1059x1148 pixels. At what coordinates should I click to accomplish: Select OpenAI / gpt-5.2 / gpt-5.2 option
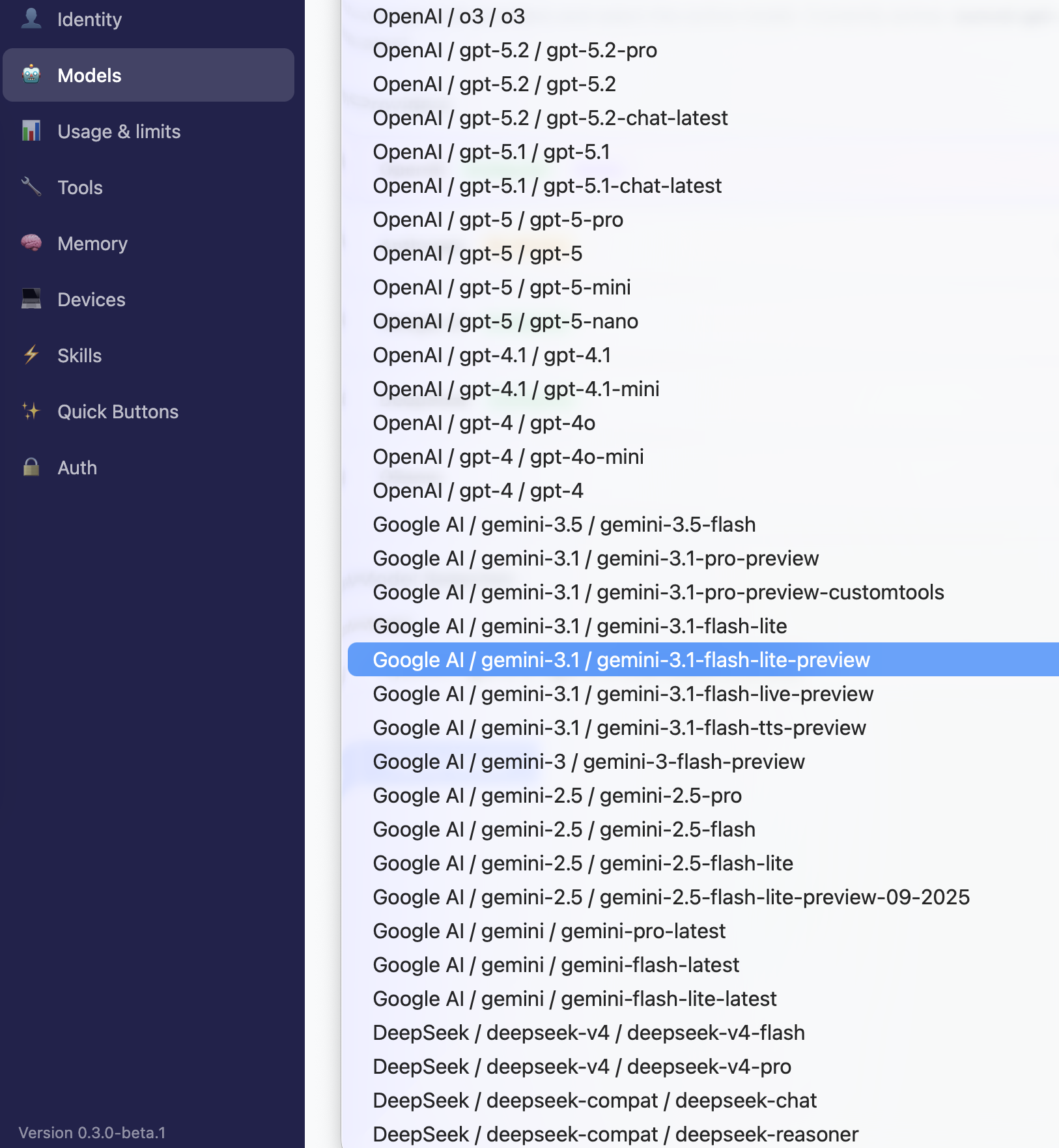tap(703, 84)
